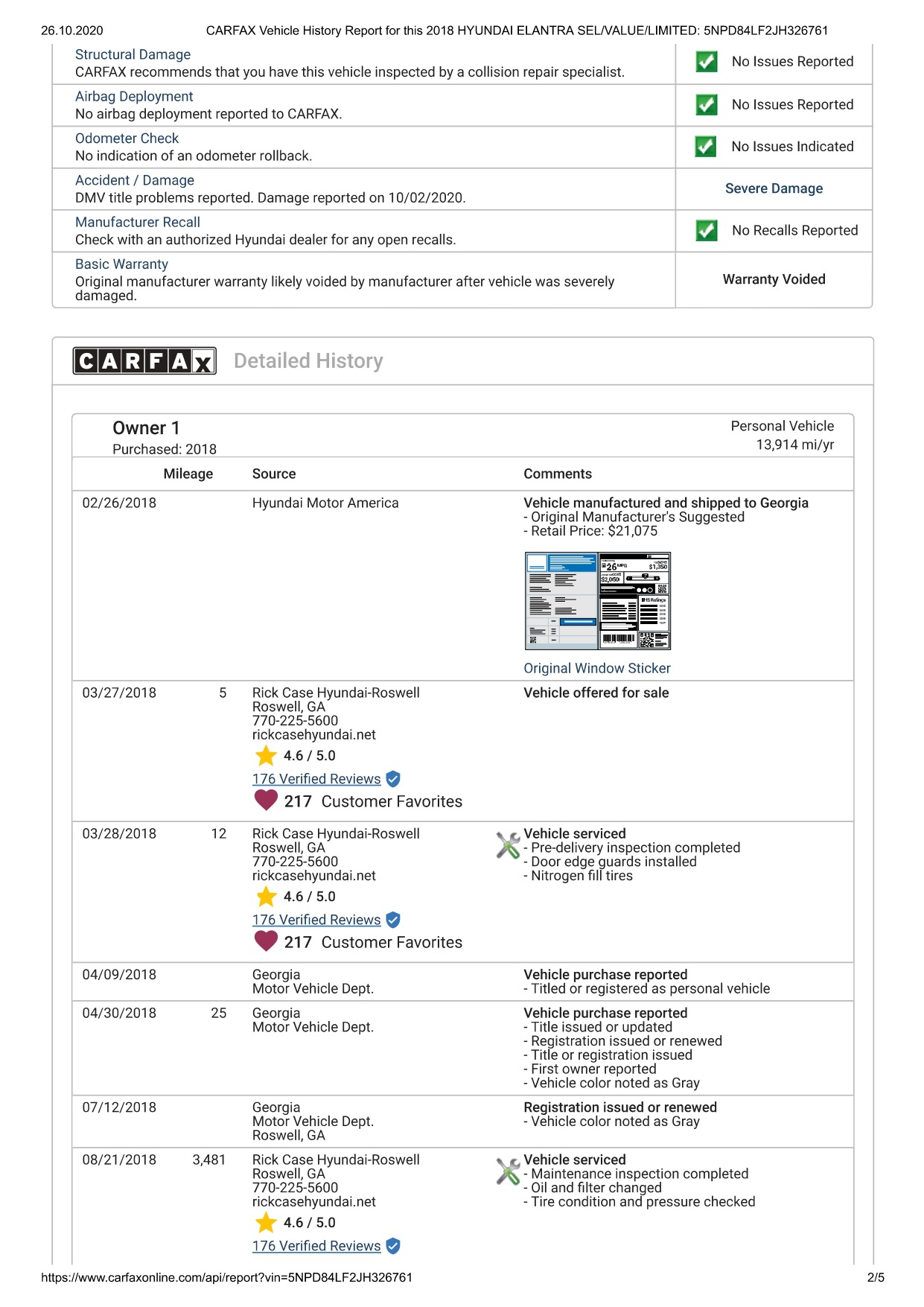Click the Manufacturer Recall green check icon

click(706, 231)
